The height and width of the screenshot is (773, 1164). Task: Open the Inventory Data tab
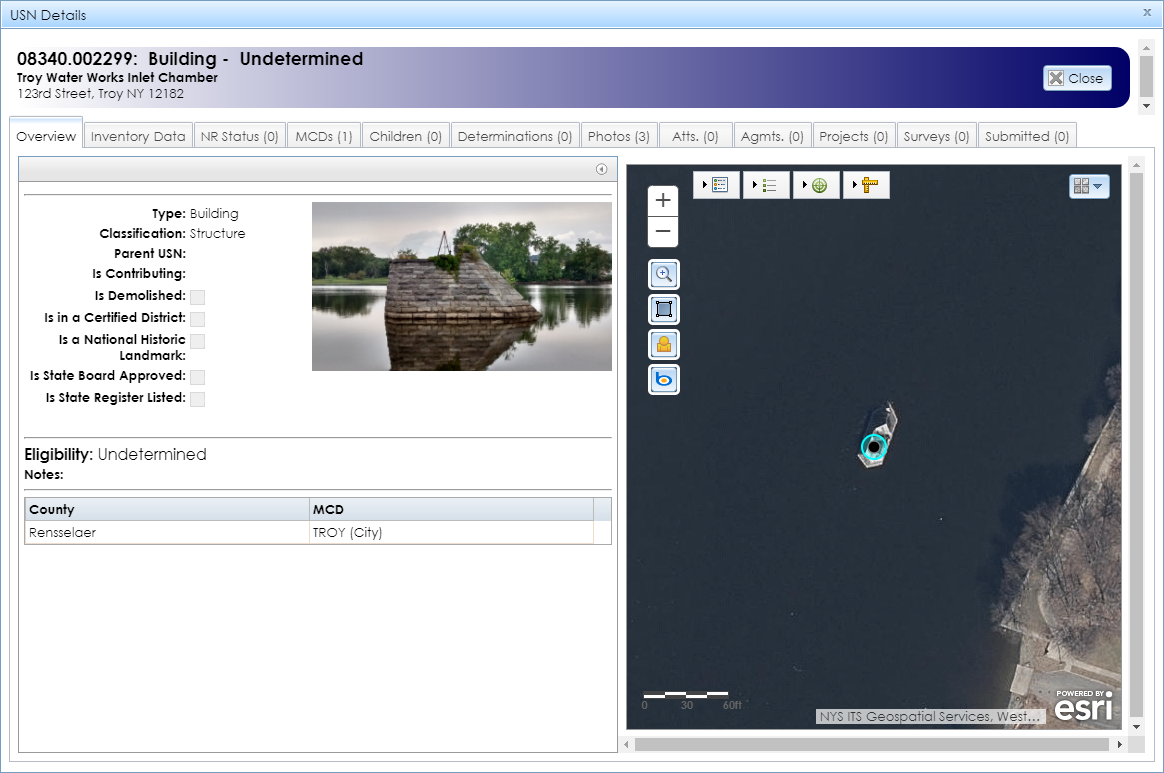[x=138, y=134]
